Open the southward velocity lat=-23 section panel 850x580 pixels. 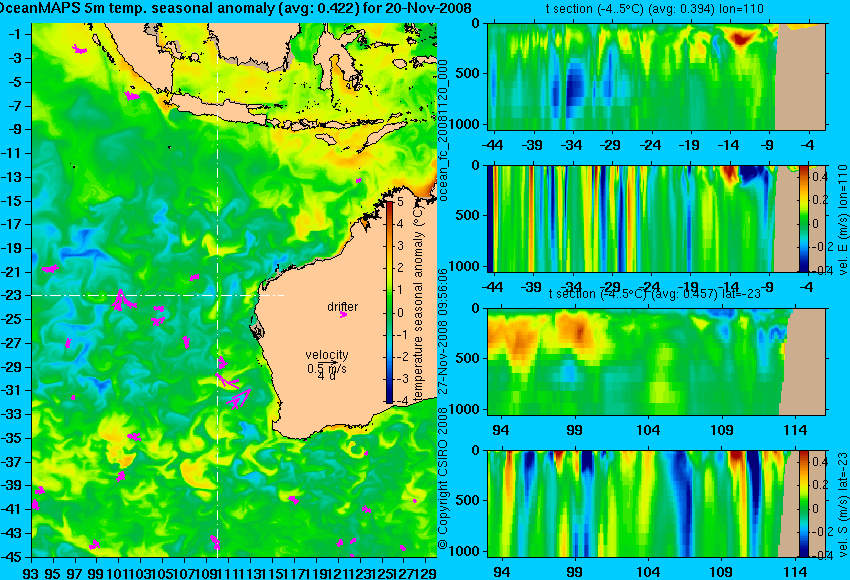pos(656,504)
